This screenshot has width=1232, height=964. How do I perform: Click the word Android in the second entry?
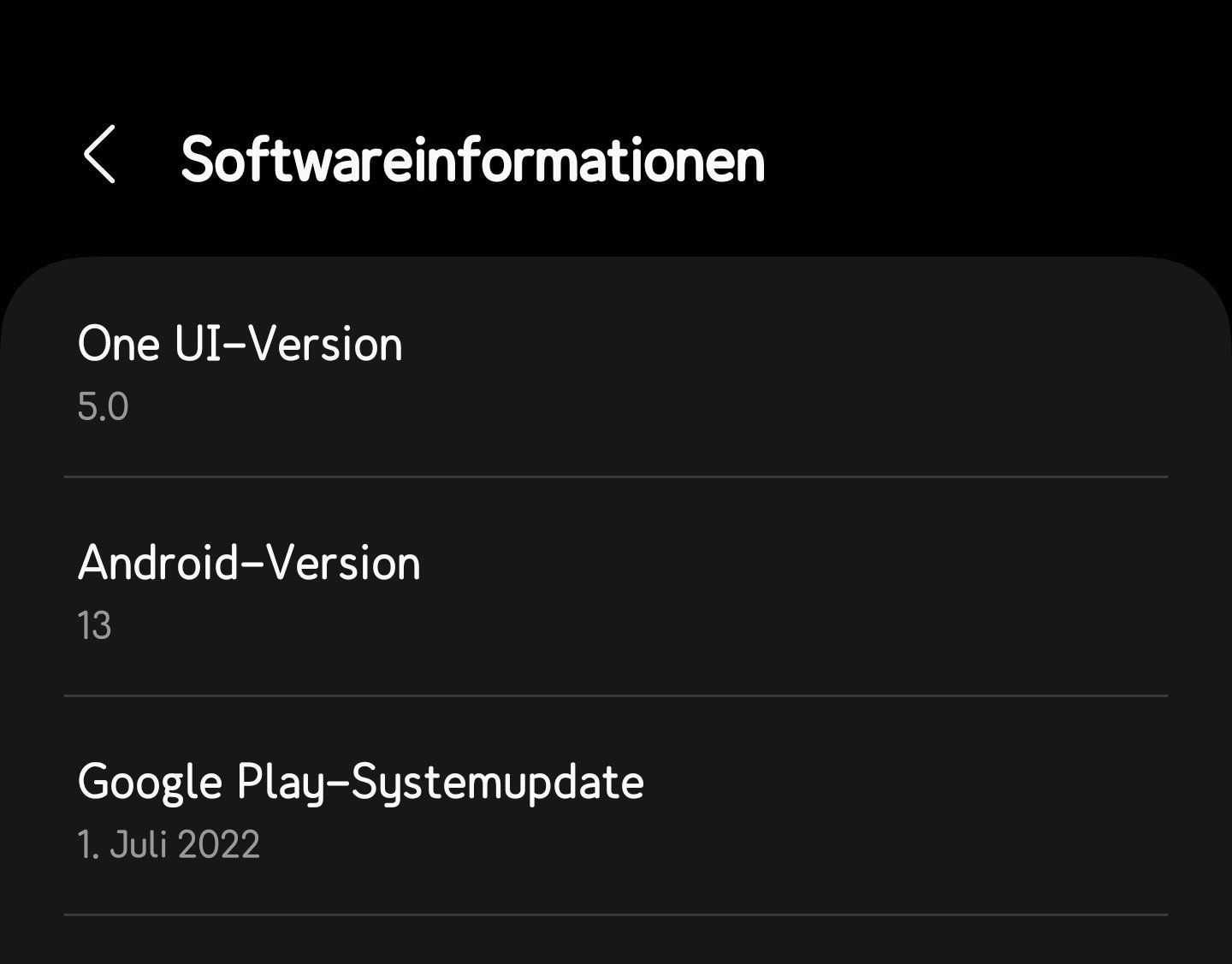click(157, 564)
